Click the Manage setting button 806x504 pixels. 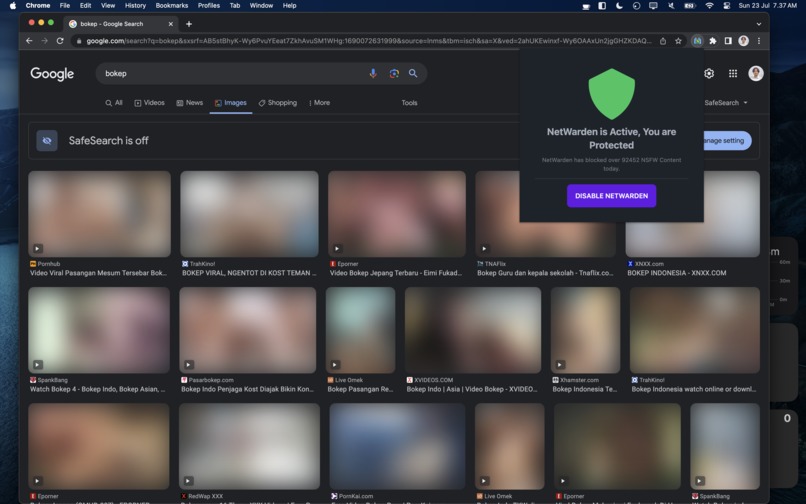point(727,140)
